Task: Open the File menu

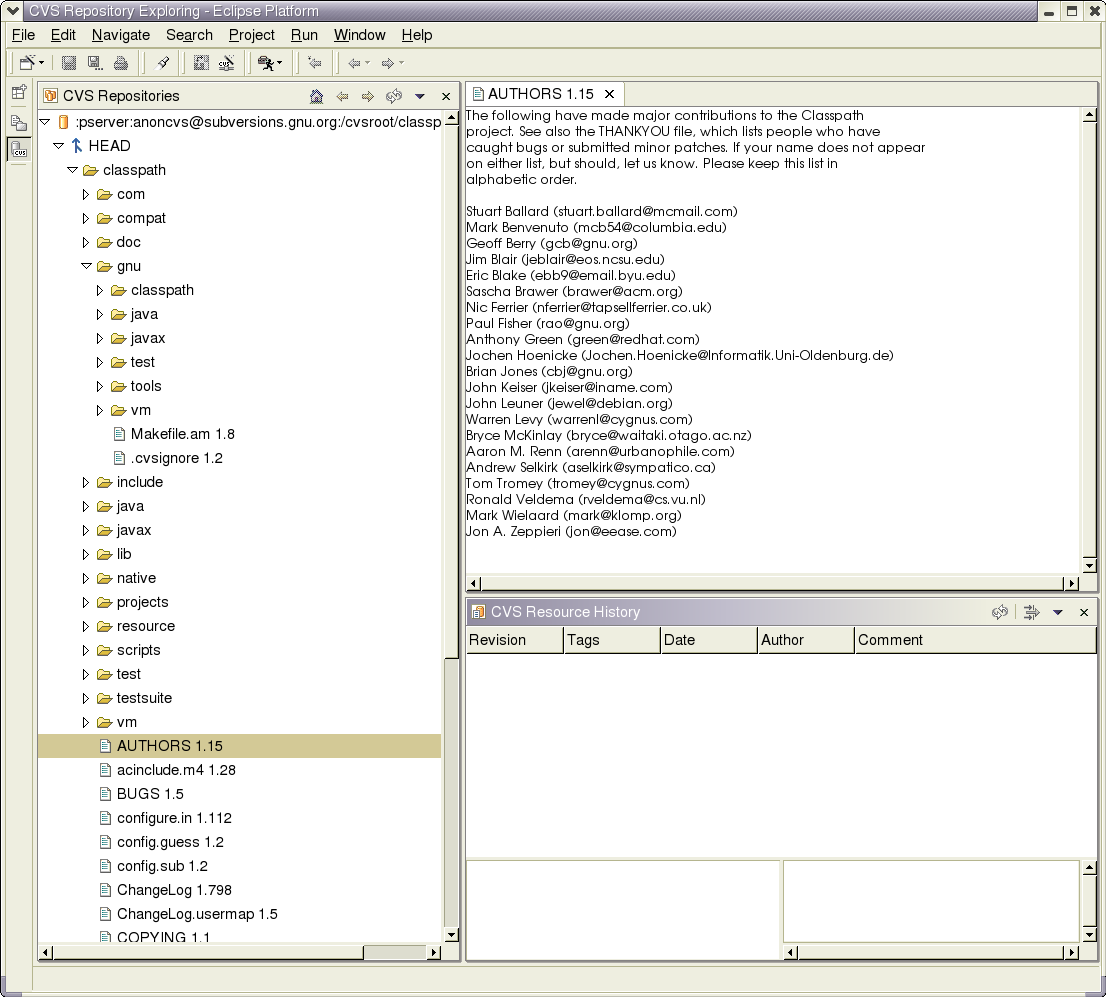Action: point(23,35)
